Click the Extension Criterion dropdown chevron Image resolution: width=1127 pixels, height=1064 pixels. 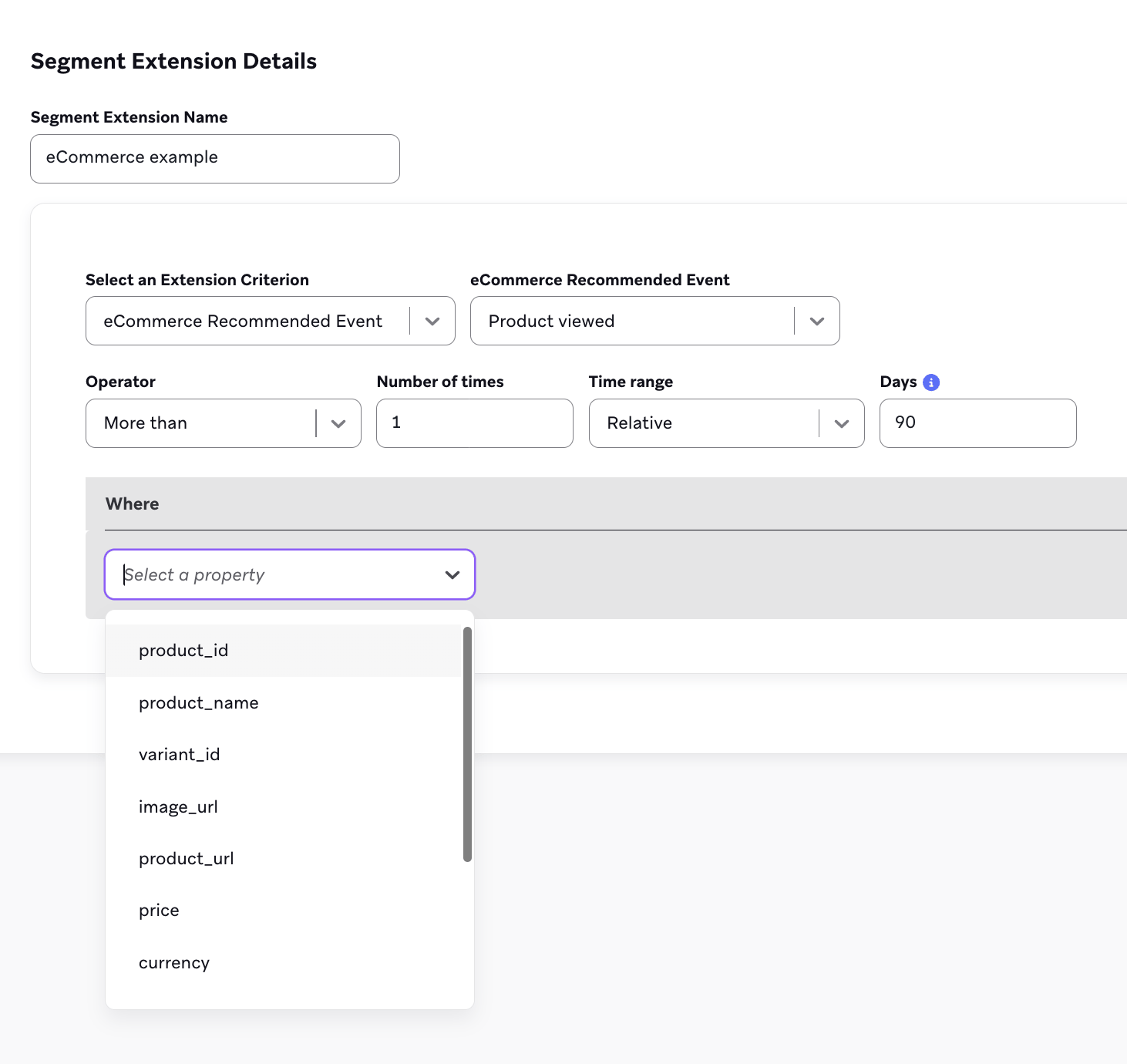[x=432, y=321]
